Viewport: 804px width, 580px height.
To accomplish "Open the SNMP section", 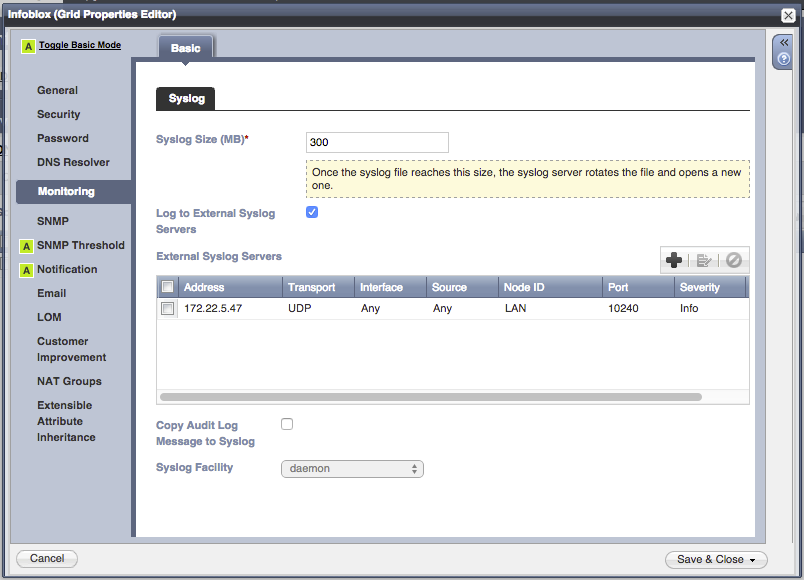I will 53,221.
